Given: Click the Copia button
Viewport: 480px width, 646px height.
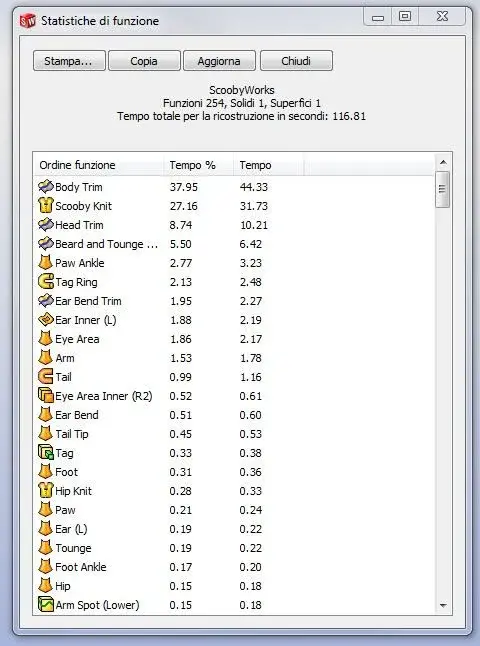Looking at the screenshot, I should [x=144, y=61].
